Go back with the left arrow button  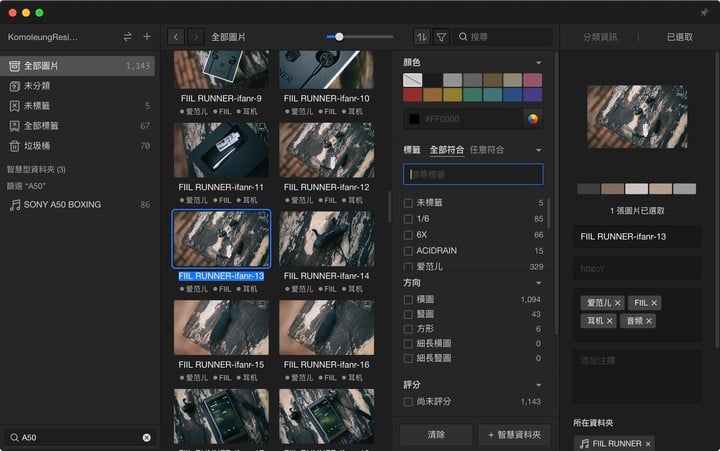pyautogui.click(x=176, y=37)
